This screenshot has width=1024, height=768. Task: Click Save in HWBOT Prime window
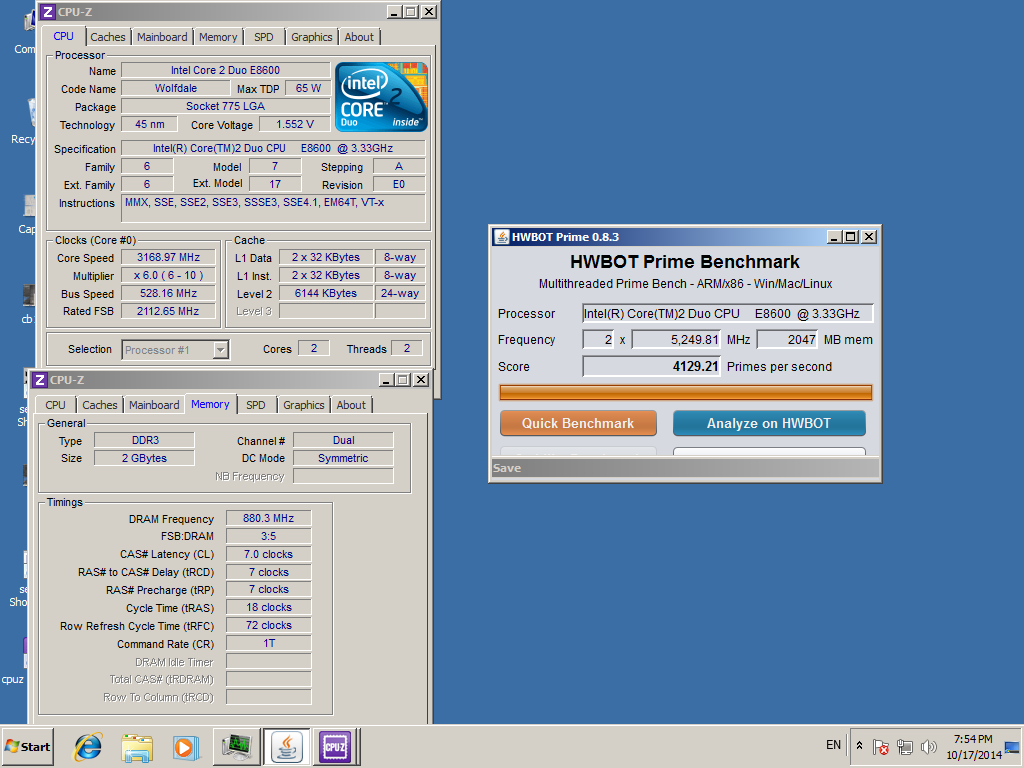click(507, 468)
